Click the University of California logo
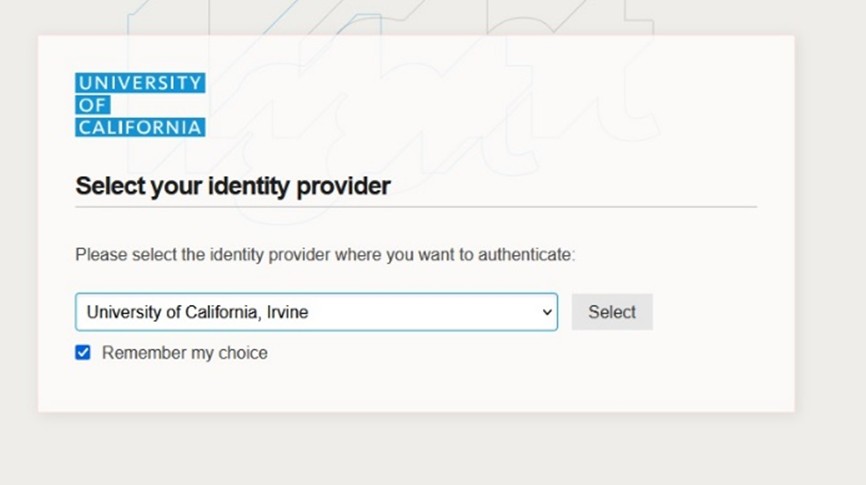 coord(140,105)
